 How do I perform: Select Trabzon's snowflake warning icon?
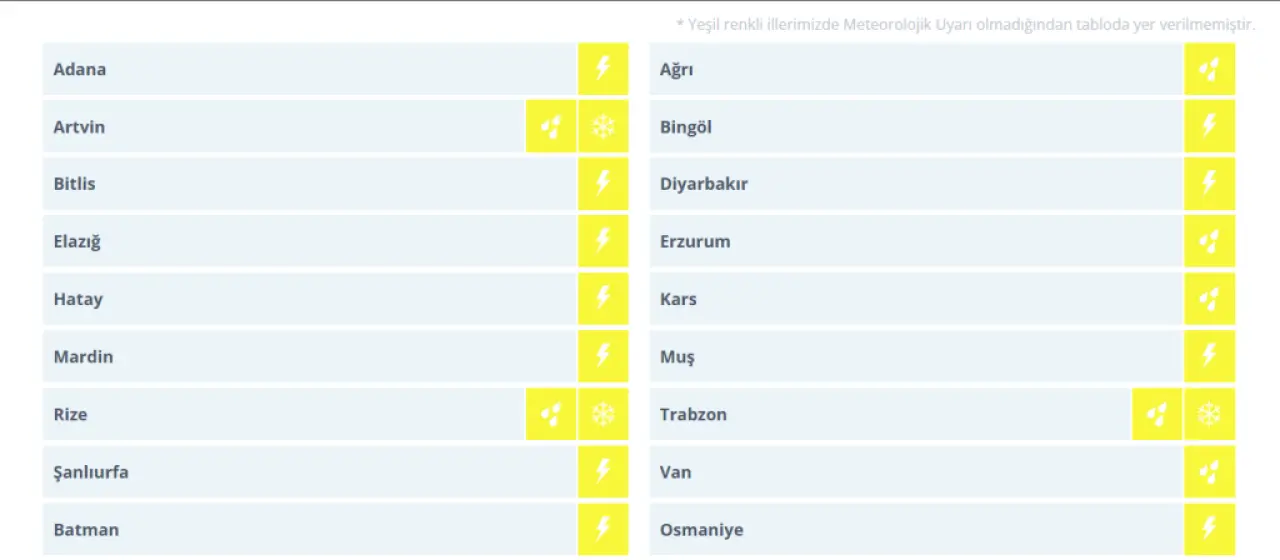(1209, 414)
